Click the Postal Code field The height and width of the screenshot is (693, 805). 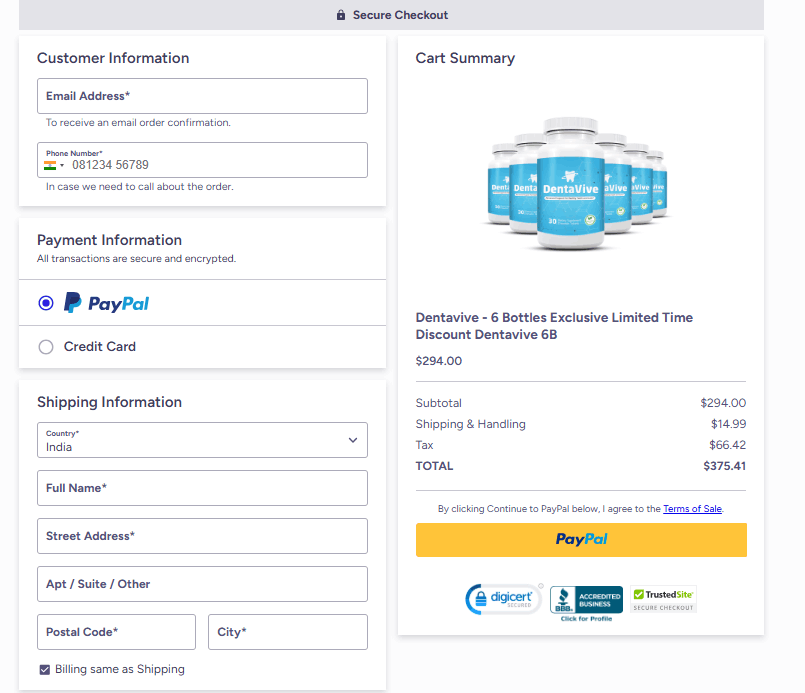tap(117, 632)
